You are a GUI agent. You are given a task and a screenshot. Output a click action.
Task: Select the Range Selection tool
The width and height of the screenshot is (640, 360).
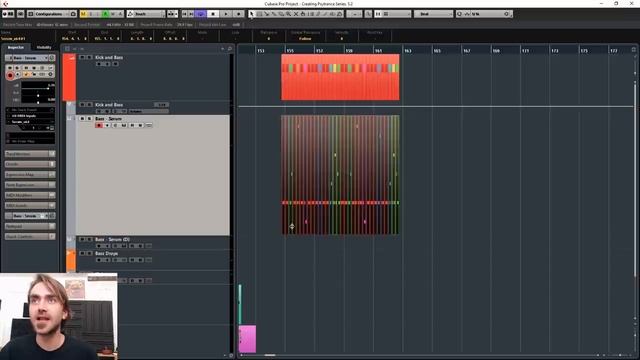click(x=259, y=14)
